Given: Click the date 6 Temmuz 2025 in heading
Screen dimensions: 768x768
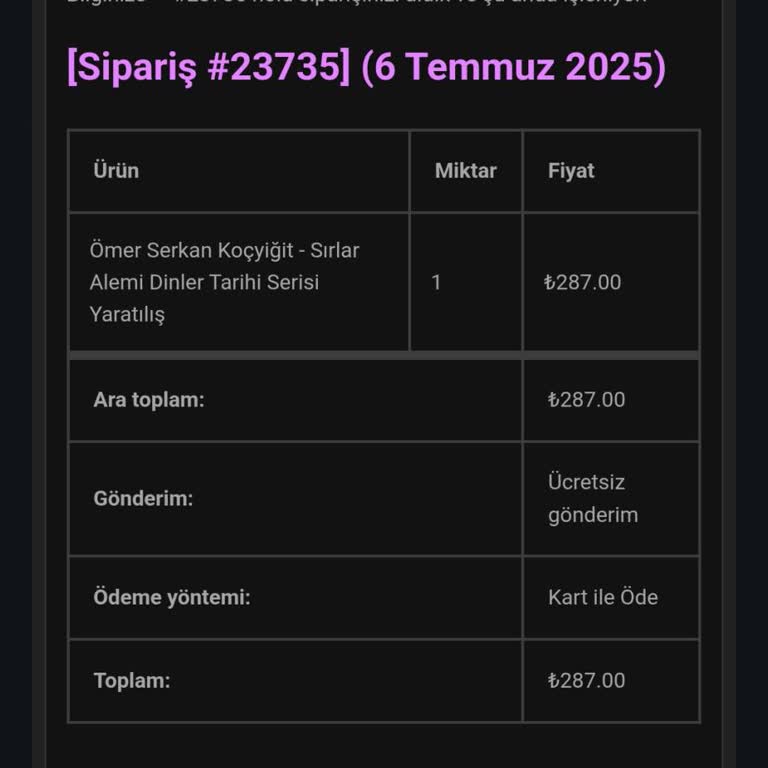Looking at the screenshot, I should click(x=513, y=68).
